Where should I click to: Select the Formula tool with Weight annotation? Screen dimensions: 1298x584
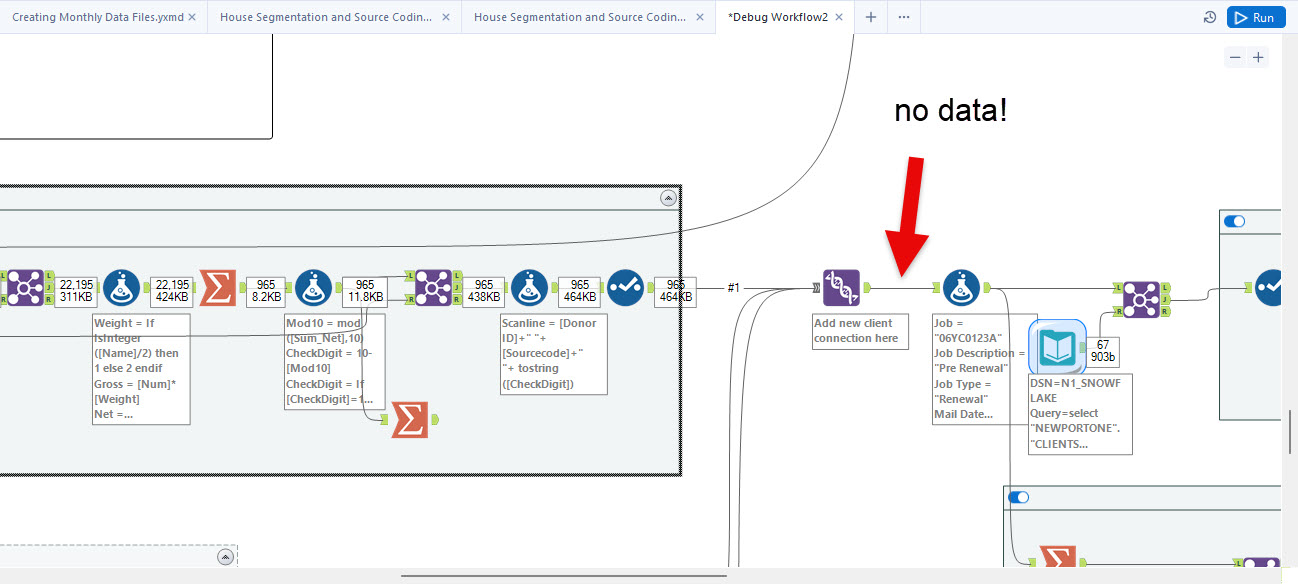coord(122,288)
